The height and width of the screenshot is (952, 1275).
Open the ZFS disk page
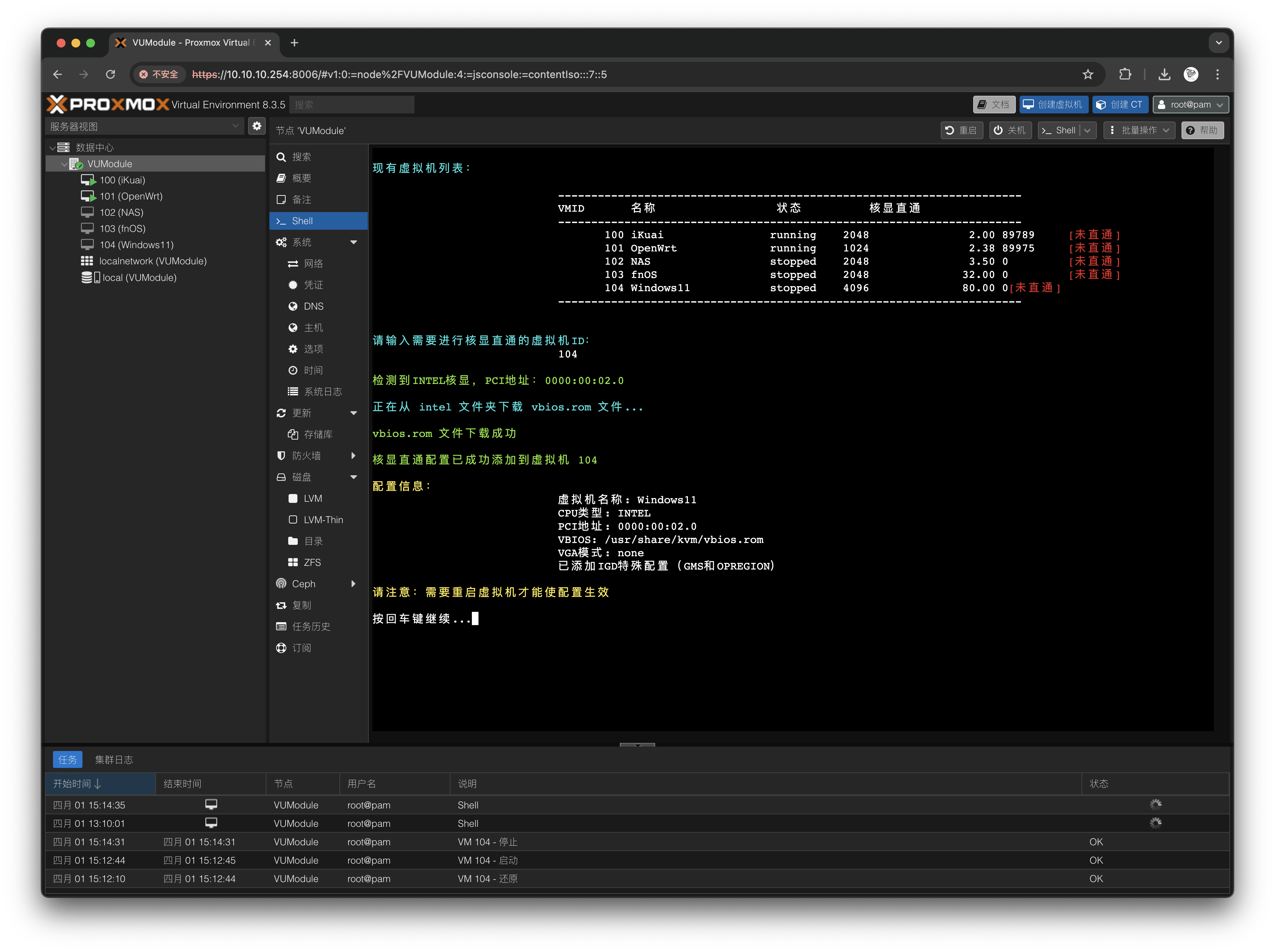point(312,563)
